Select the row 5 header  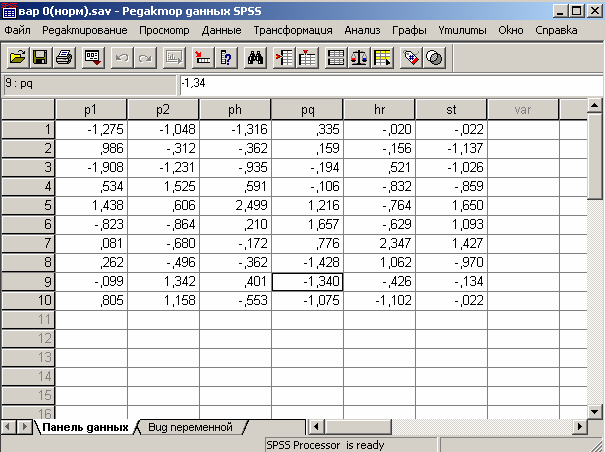pos(28,205)
